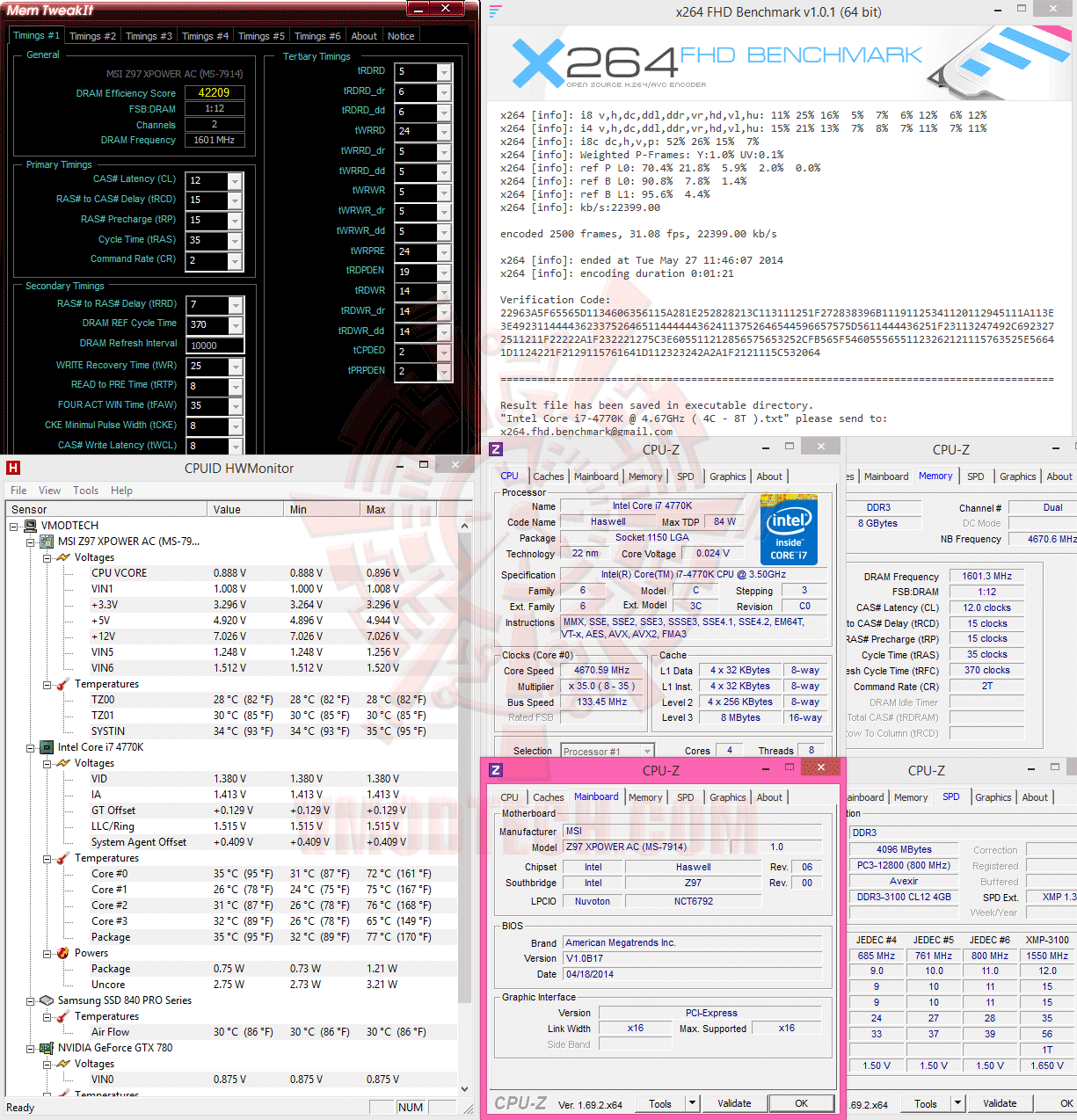Open the Notice tab in Mem TweakIt
The image size is (1077, 1120).
tap(401, 36)
